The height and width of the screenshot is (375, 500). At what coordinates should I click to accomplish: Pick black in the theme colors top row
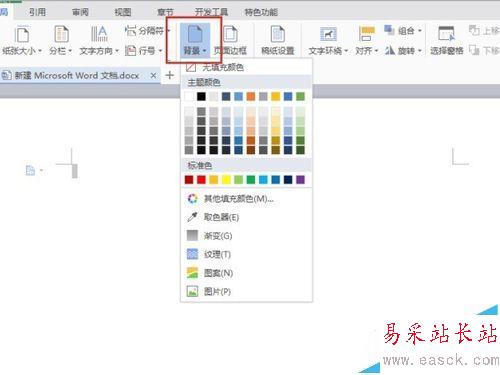tap(201, 97)
